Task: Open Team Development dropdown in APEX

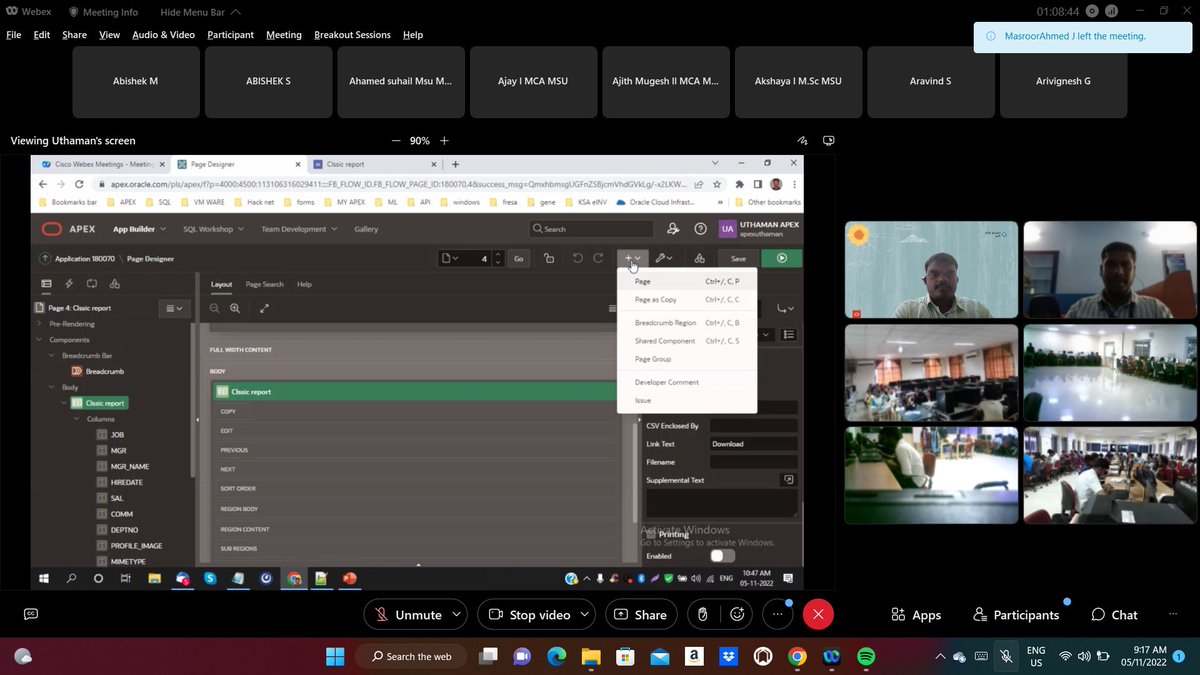Action: [x=299, y=229]
